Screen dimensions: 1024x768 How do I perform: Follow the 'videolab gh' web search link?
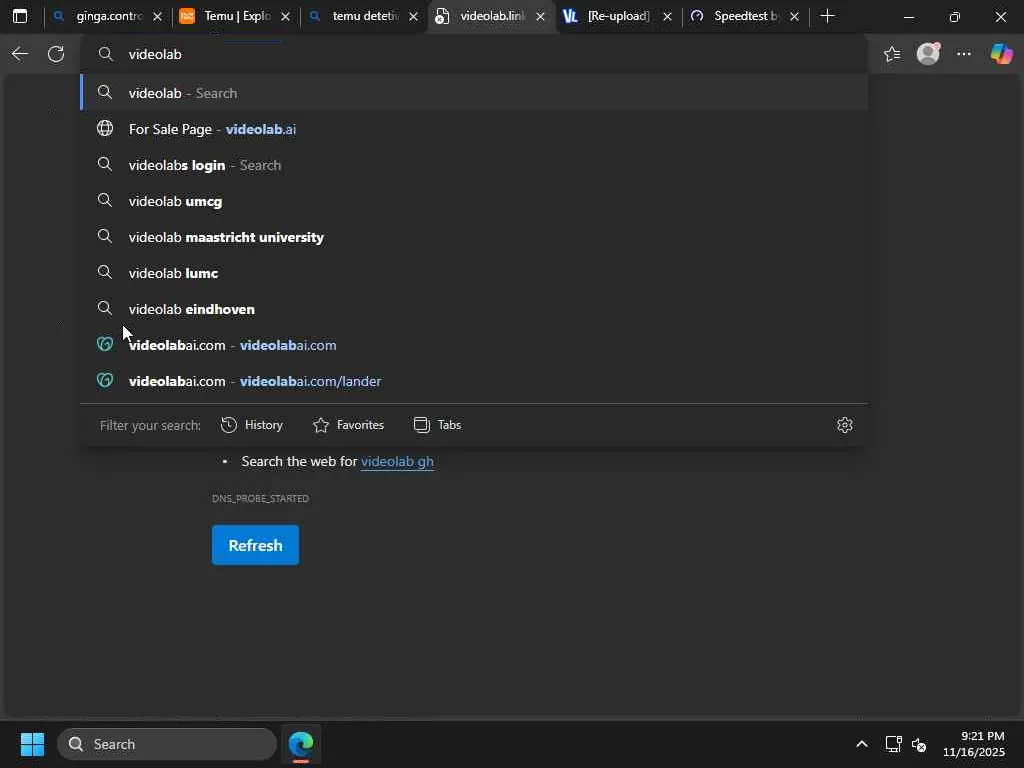coord(397,461)
